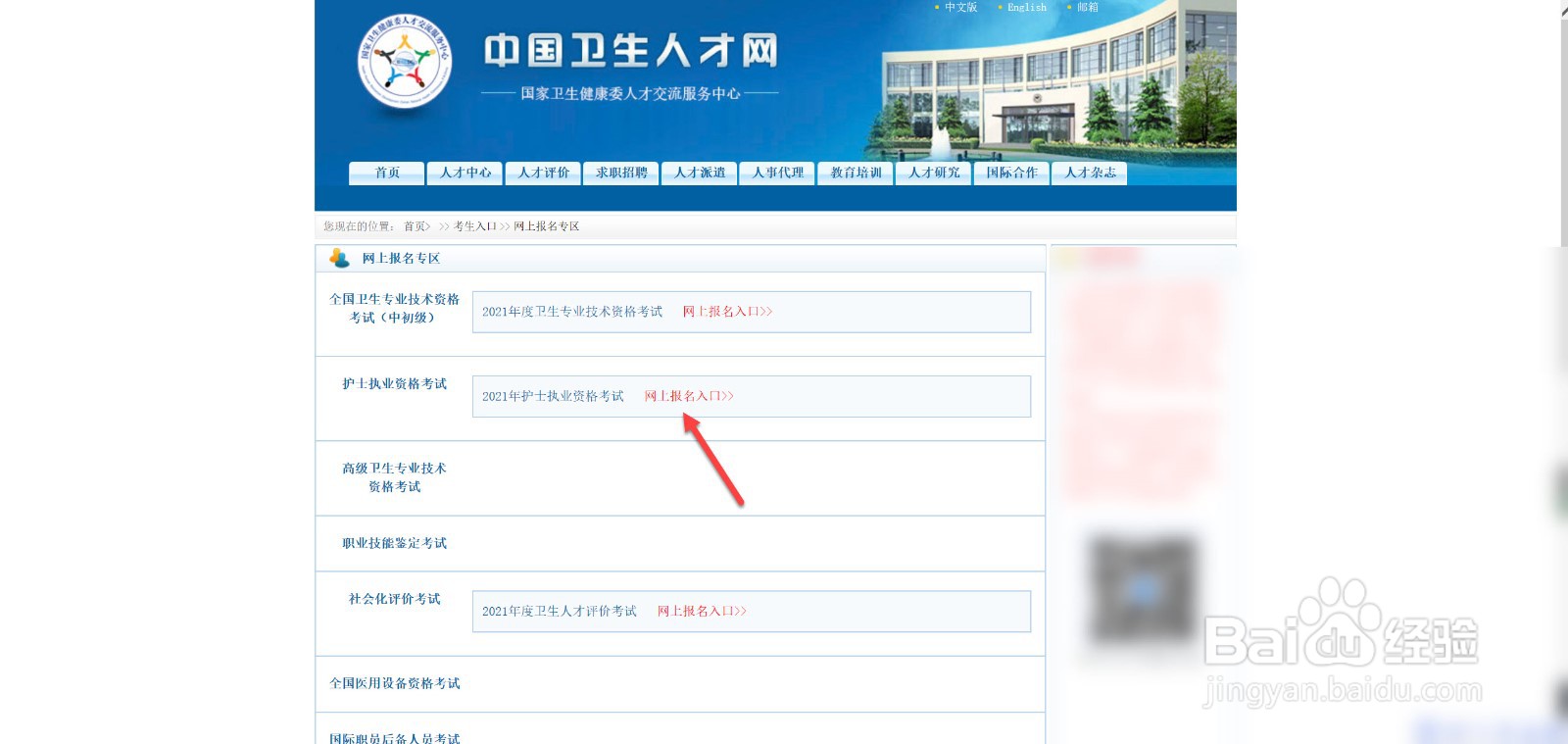Image resolution: width=1568 pixels, height=744 pixels.
Task: Open 网上报名入口 for 2021年度卫生专业技术资格考试
Action: (x=727, y=312)
